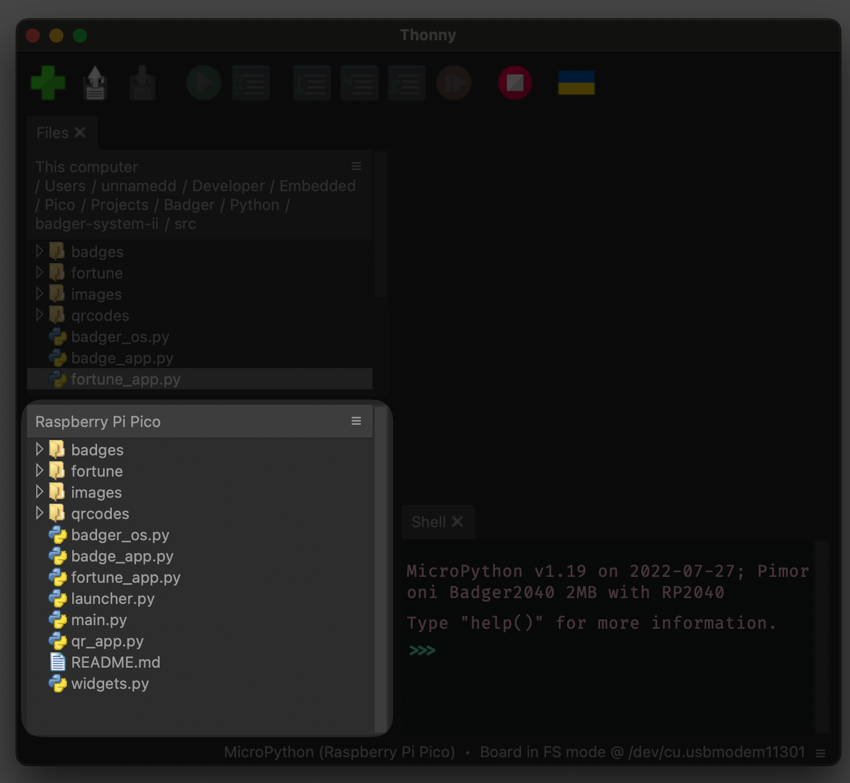Screen dimensions: 850x783
Task: Click the Shell prompt input line
Action: pyautogui.click(x=607, y=650)
